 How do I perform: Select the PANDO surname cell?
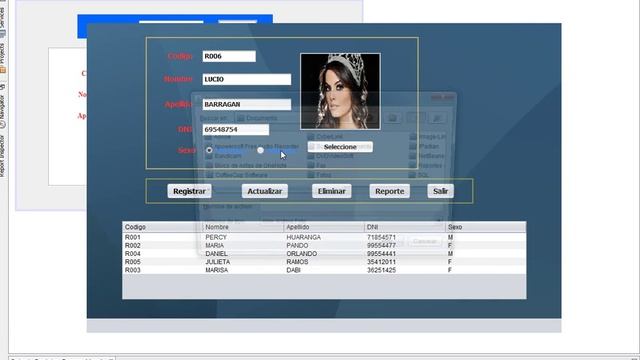[324, 245]
